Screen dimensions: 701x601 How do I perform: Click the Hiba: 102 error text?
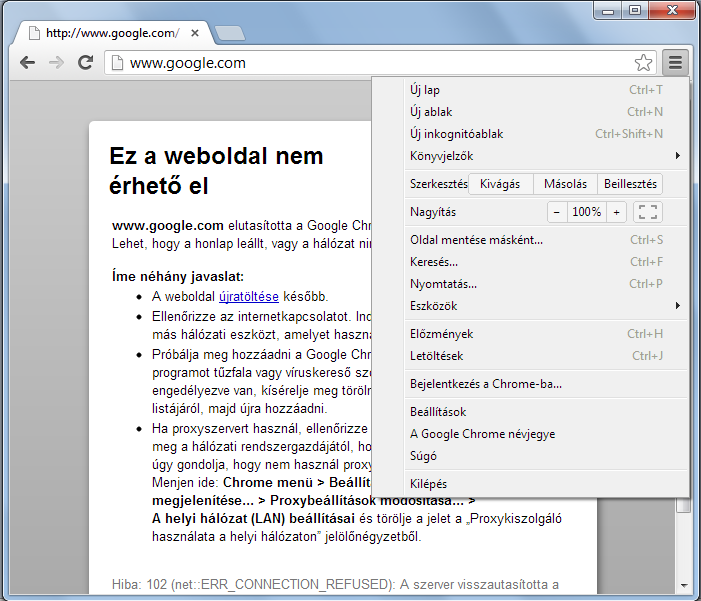point(335,584)
